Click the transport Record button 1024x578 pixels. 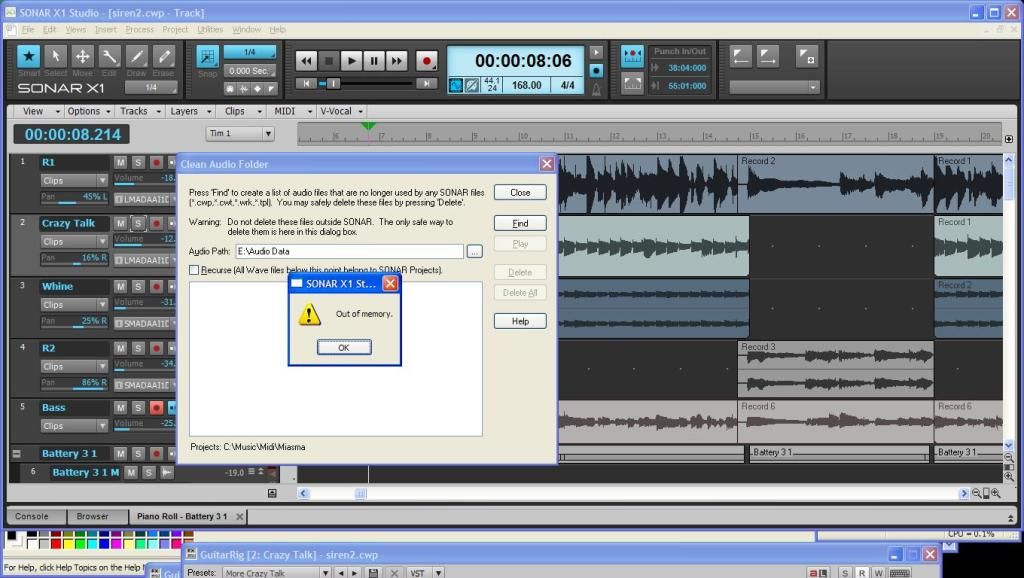point(426,61)
